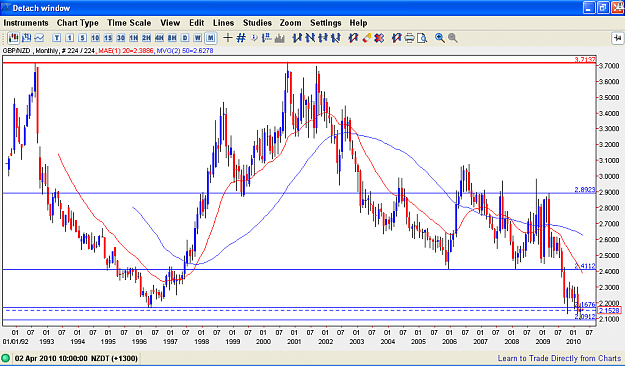Print the chart with the printer icon
The width and height of the screenshot is (625, 366).
(x=409, y=38)
